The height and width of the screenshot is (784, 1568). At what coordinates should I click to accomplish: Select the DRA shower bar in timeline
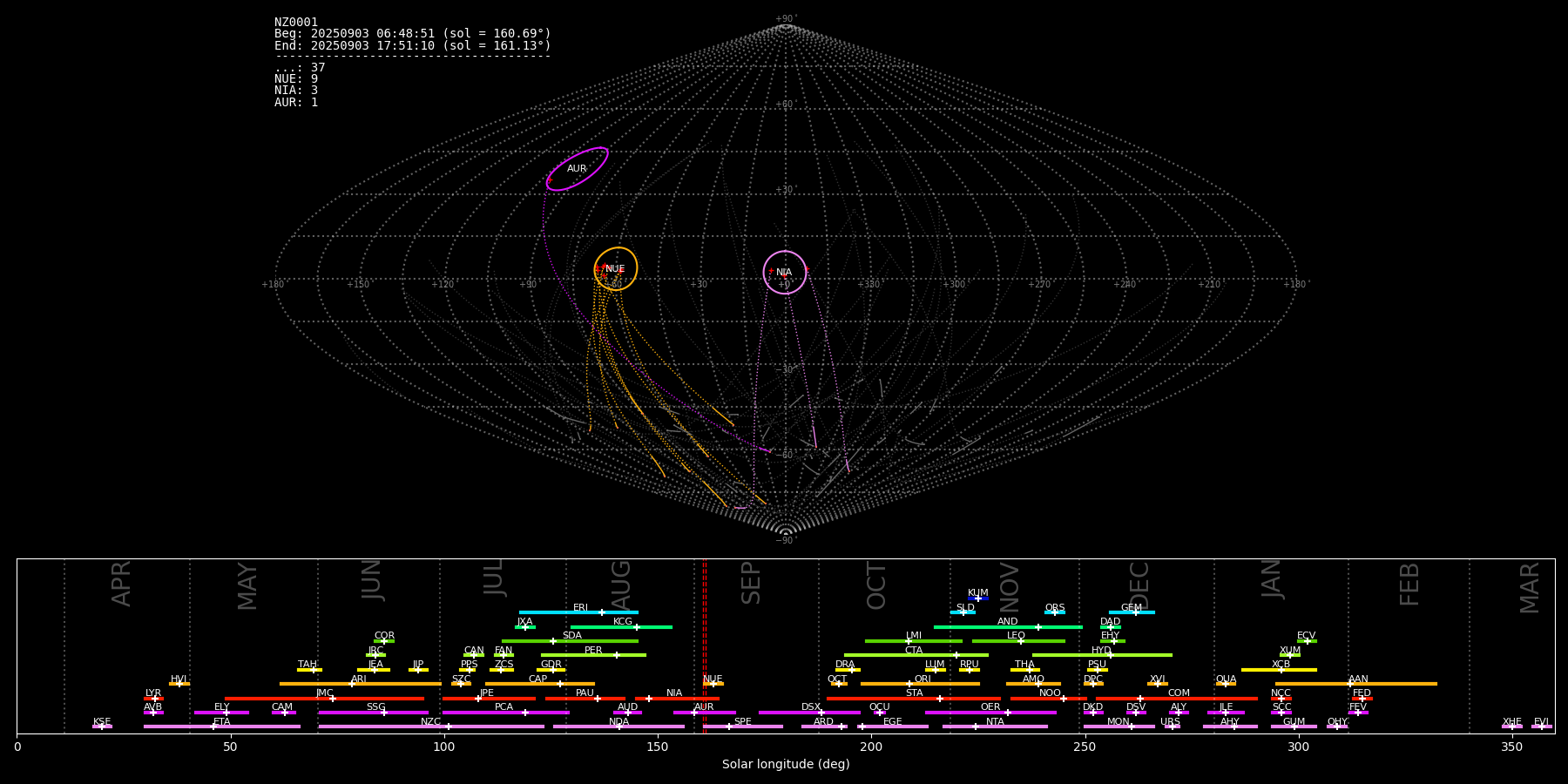848,669
